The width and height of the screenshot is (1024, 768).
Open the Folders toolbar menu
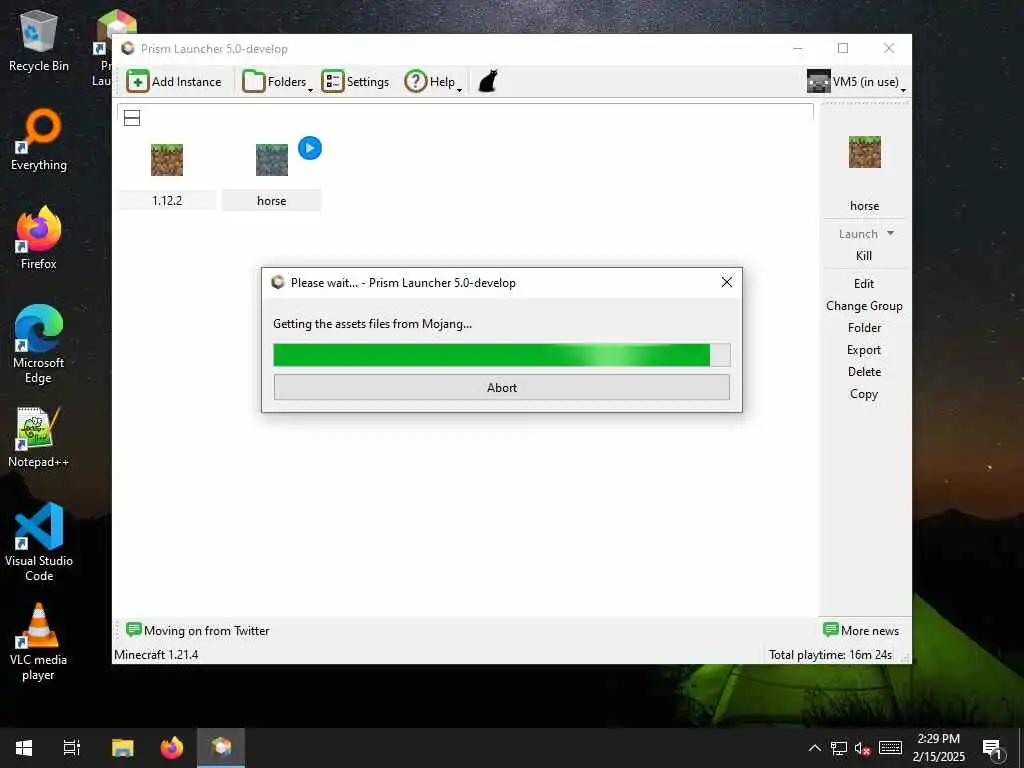tap(278, 82)
